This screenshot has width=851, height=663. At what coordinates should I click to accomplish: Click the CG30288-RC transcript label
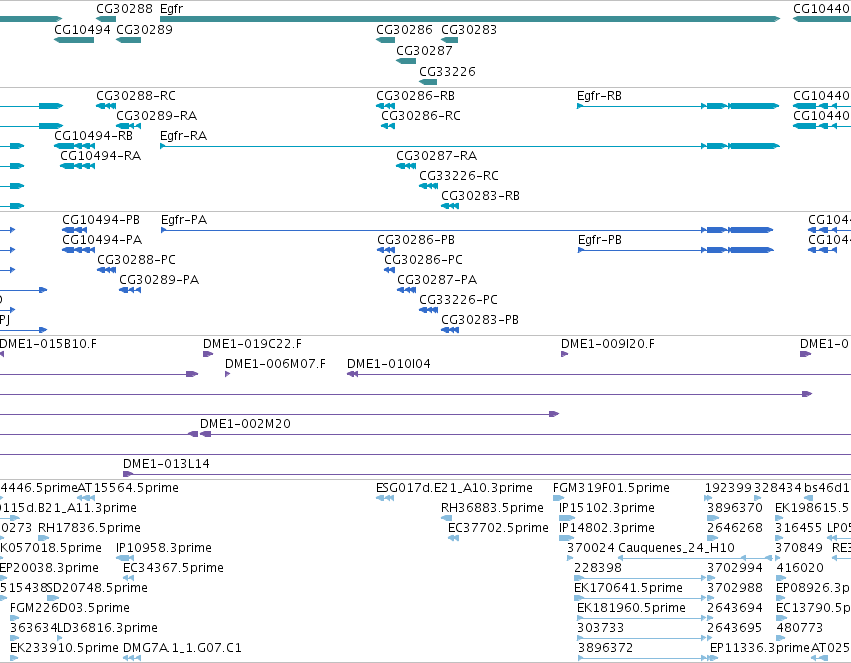coord(136,95)
